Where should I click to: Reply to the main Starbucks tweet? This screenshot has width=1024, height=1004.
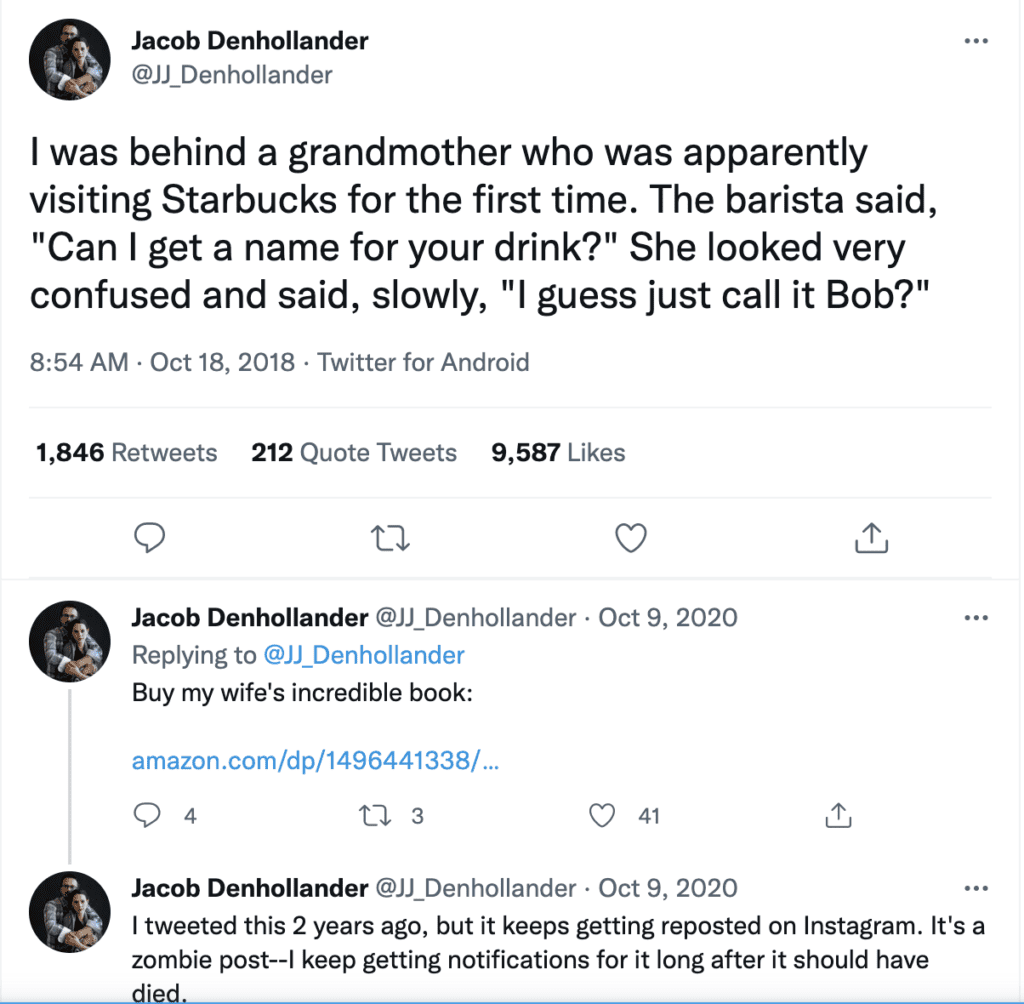coord(149,539)
